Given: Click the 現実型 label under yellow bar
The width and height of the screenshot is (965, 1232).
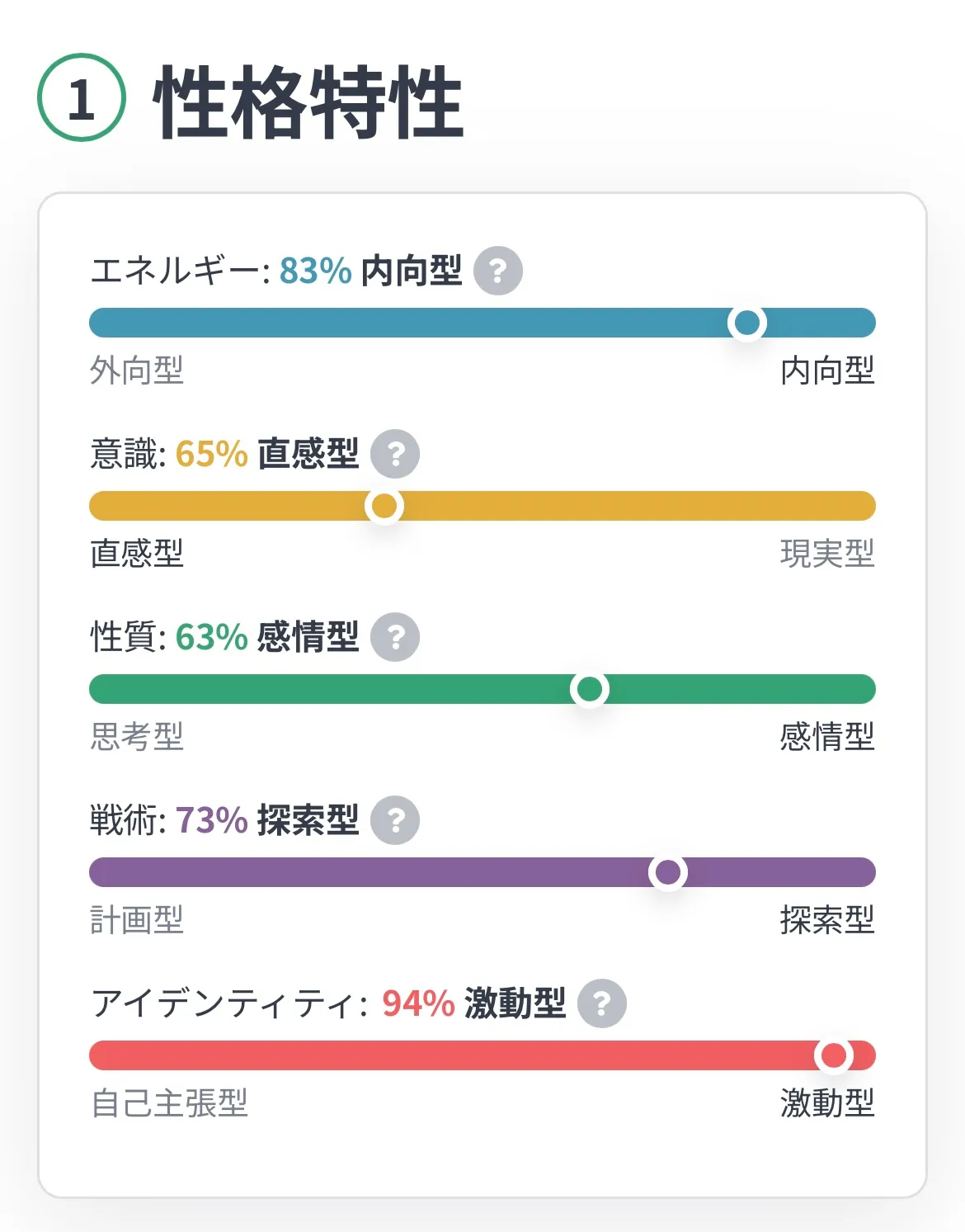Looking at the screenshot, I should point(826,554).
